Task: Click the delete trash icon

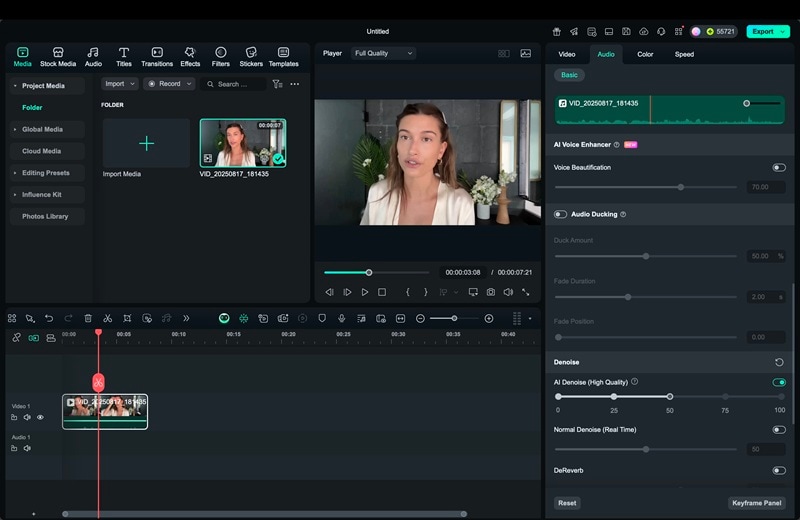Action: click(x=88, y=318)
